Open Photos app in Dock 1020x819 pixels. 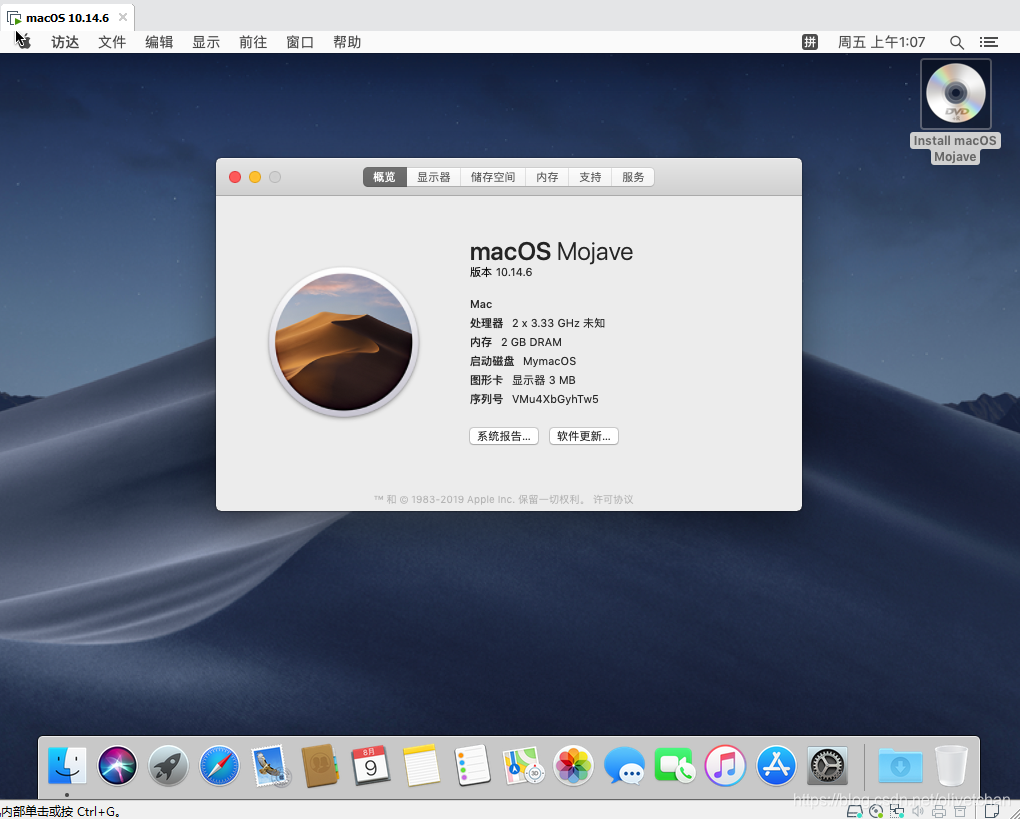coord(573,766)
